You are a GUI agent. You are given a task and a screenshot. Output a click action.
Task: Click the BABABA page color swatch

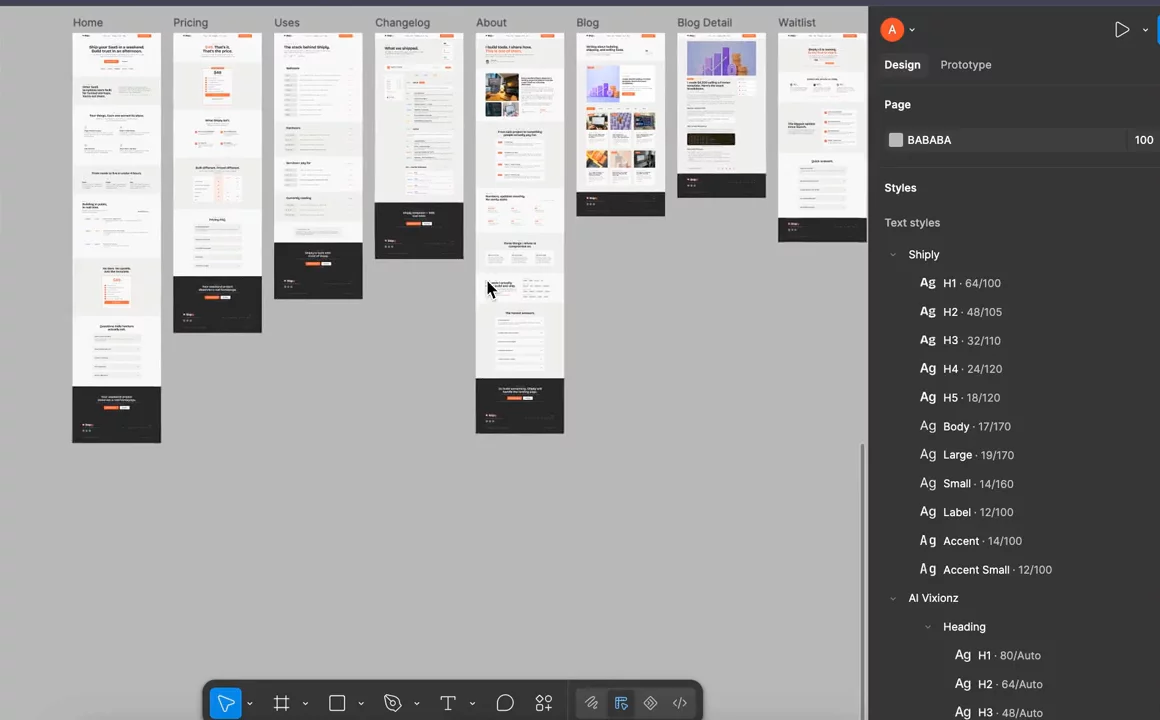[x=895, y=140]
